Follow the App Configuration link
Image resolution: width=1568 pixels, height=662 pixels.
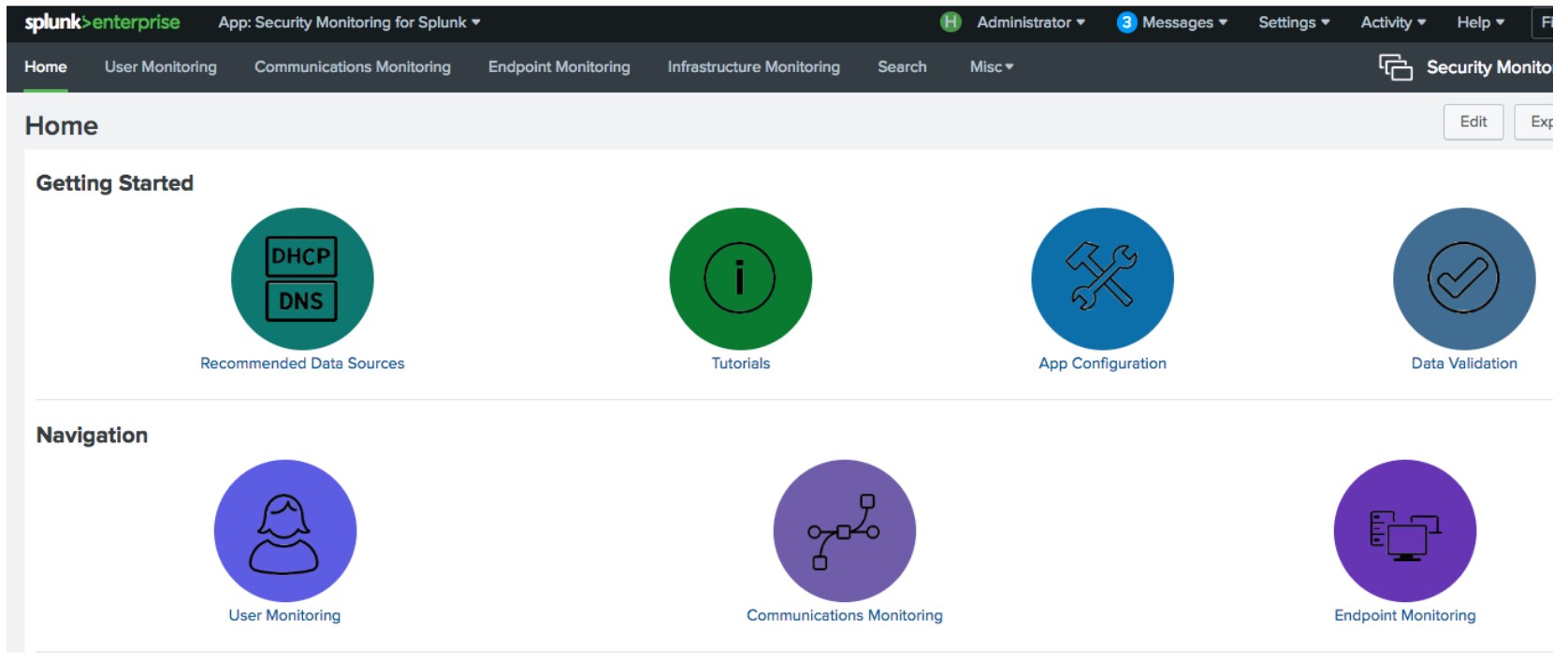pos(1102,364)
